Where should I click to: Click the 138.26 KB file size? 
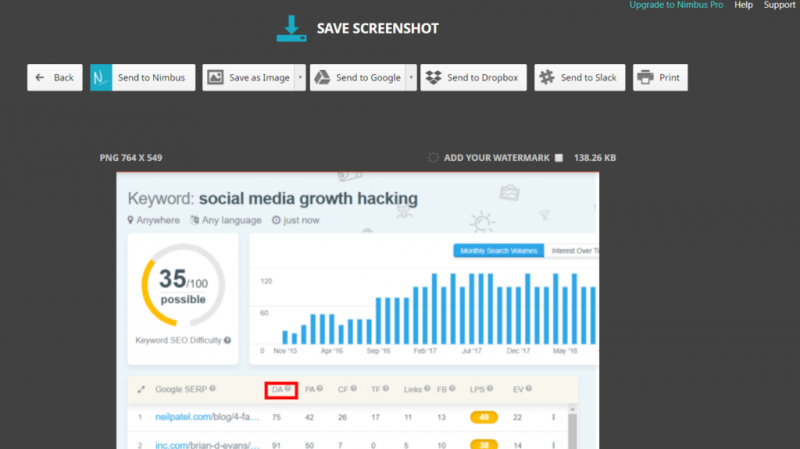click(x=595, y=158)
